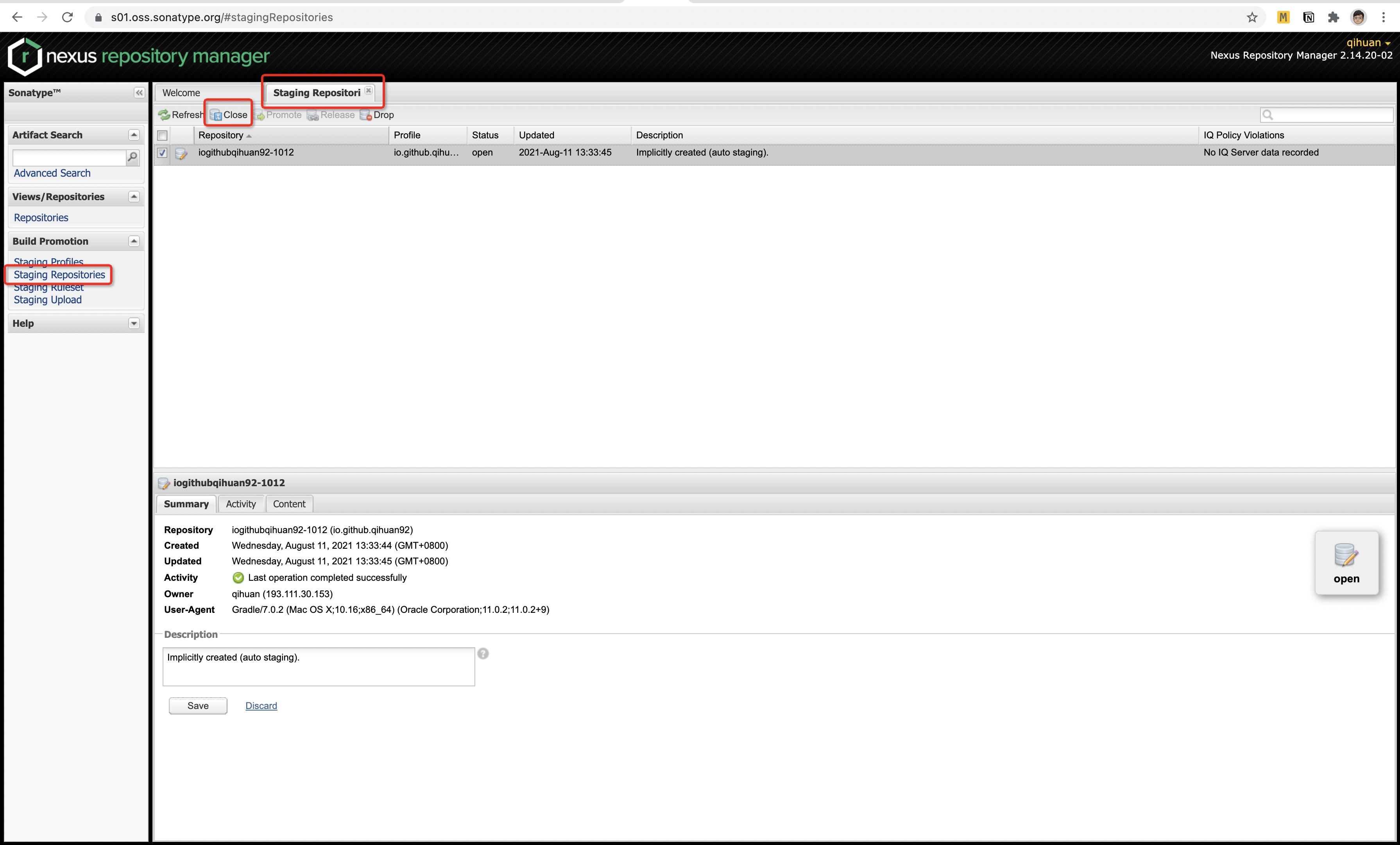Click the artifact search magnifier icon
The height and width of the screenshot is (845, 1400).
point(132,157)
